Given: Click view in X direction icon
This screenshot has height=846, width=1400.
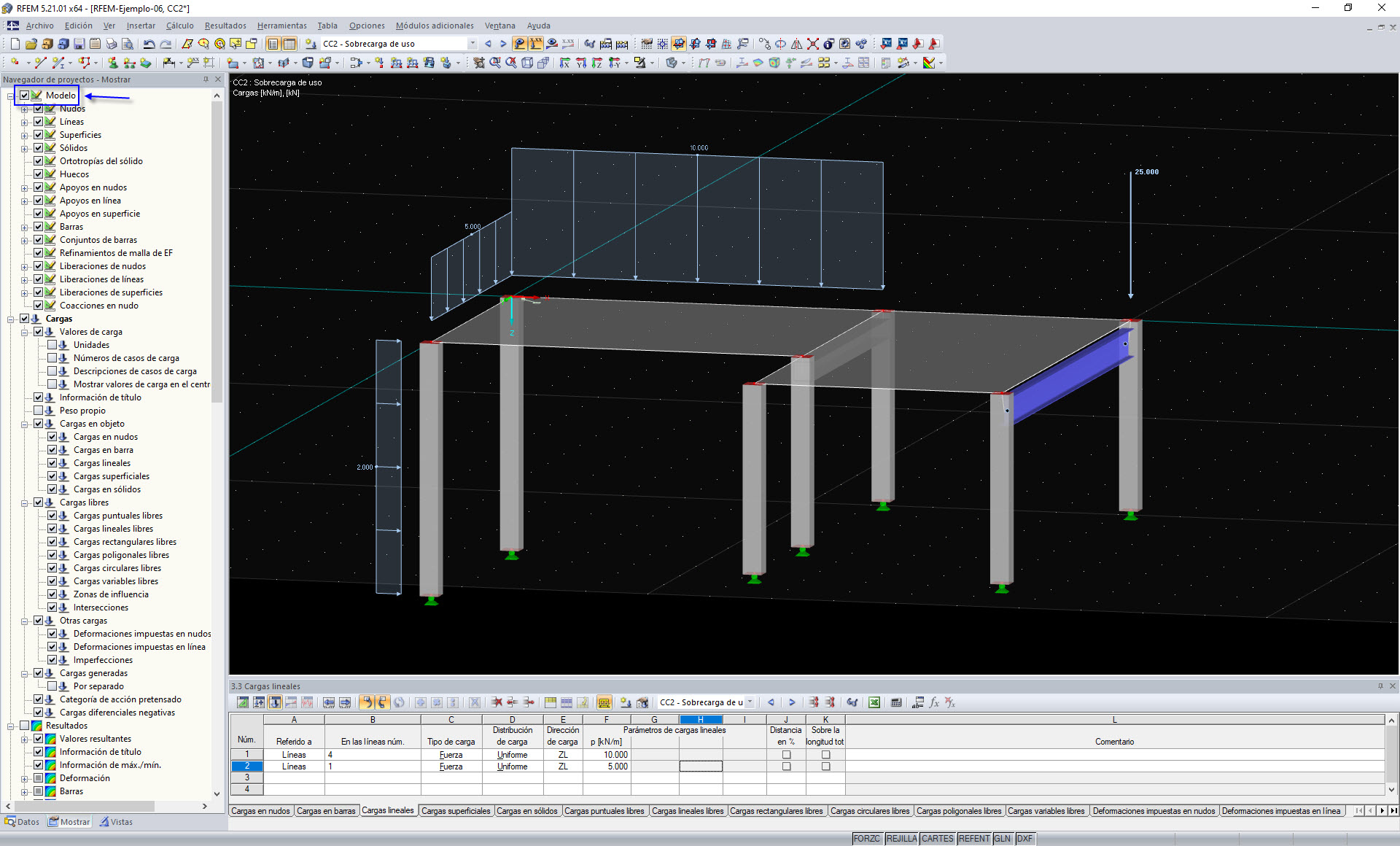Looking at the screenshot, I should (564, 63).
